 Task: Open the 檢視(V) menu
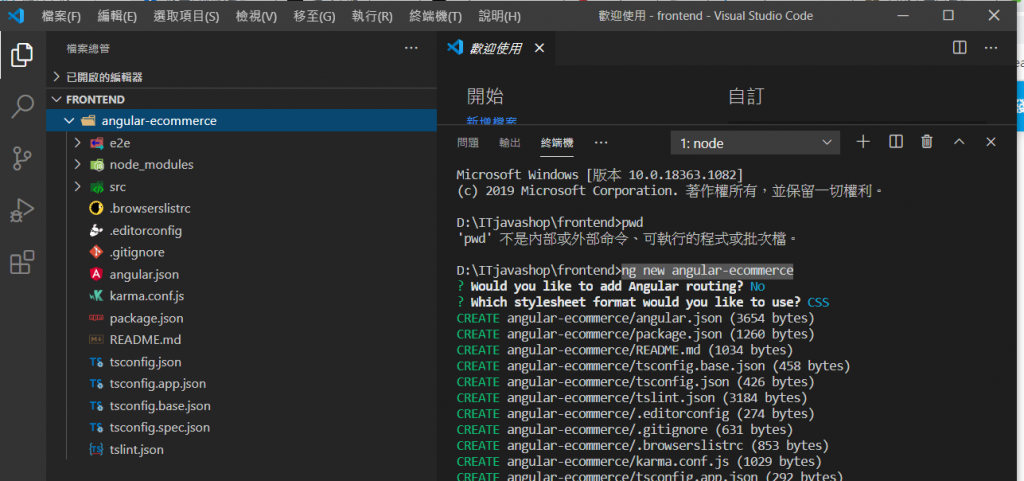coord(257,16)
